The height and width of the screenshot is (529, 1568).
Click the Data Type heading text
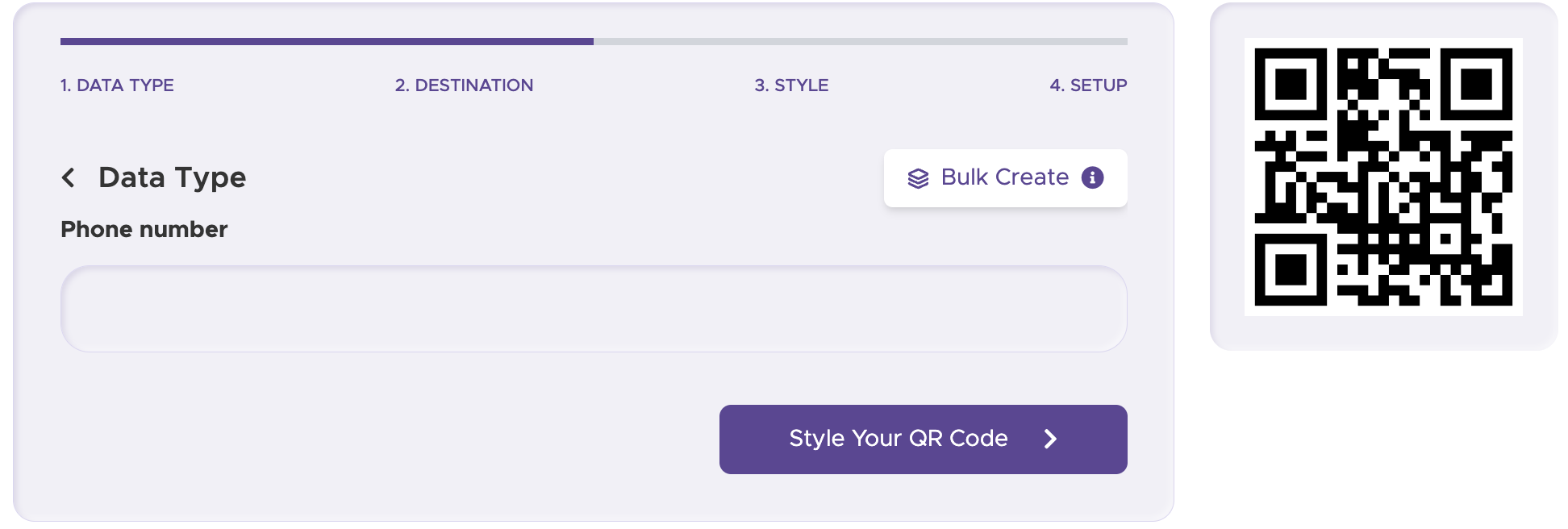coord(172,177)
